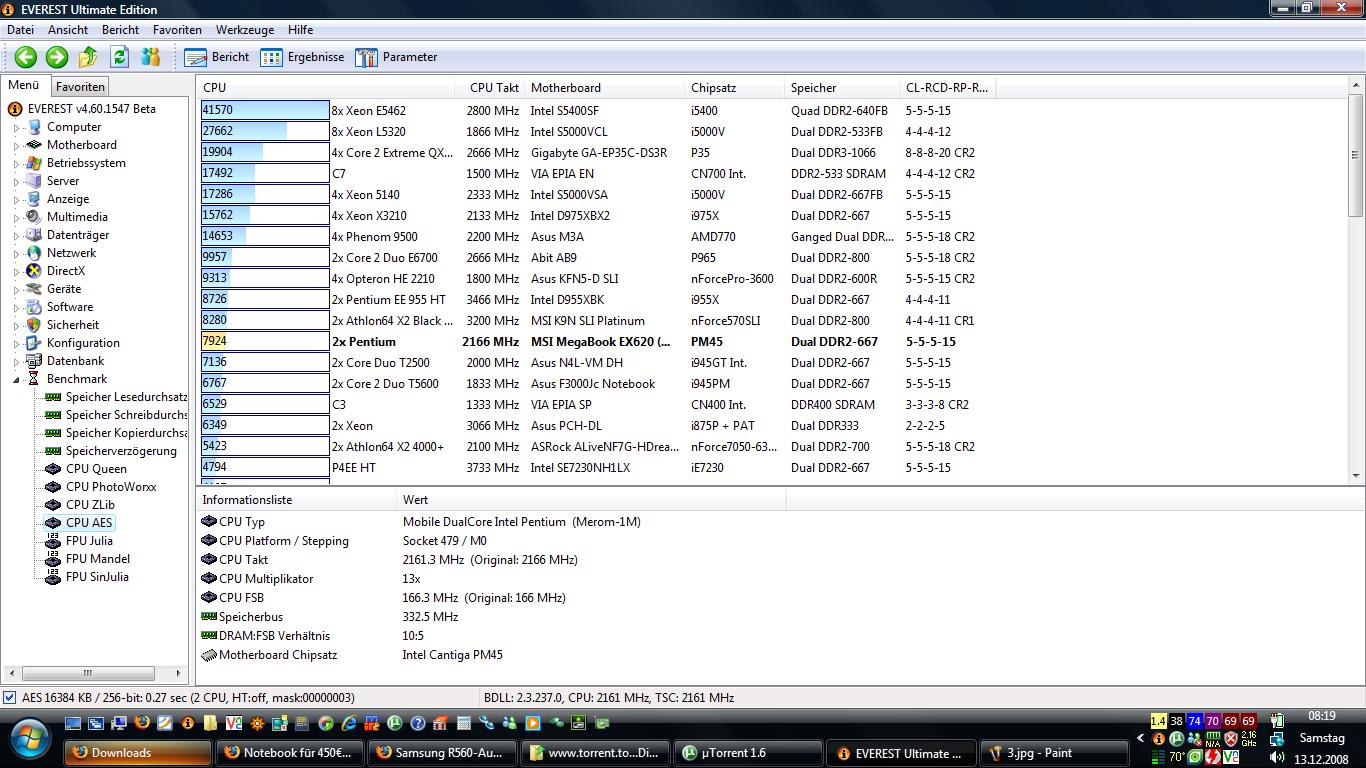The image size is (1366, 768).
Task: Open the Bericht menu
Action: click(x=120, y=30)
